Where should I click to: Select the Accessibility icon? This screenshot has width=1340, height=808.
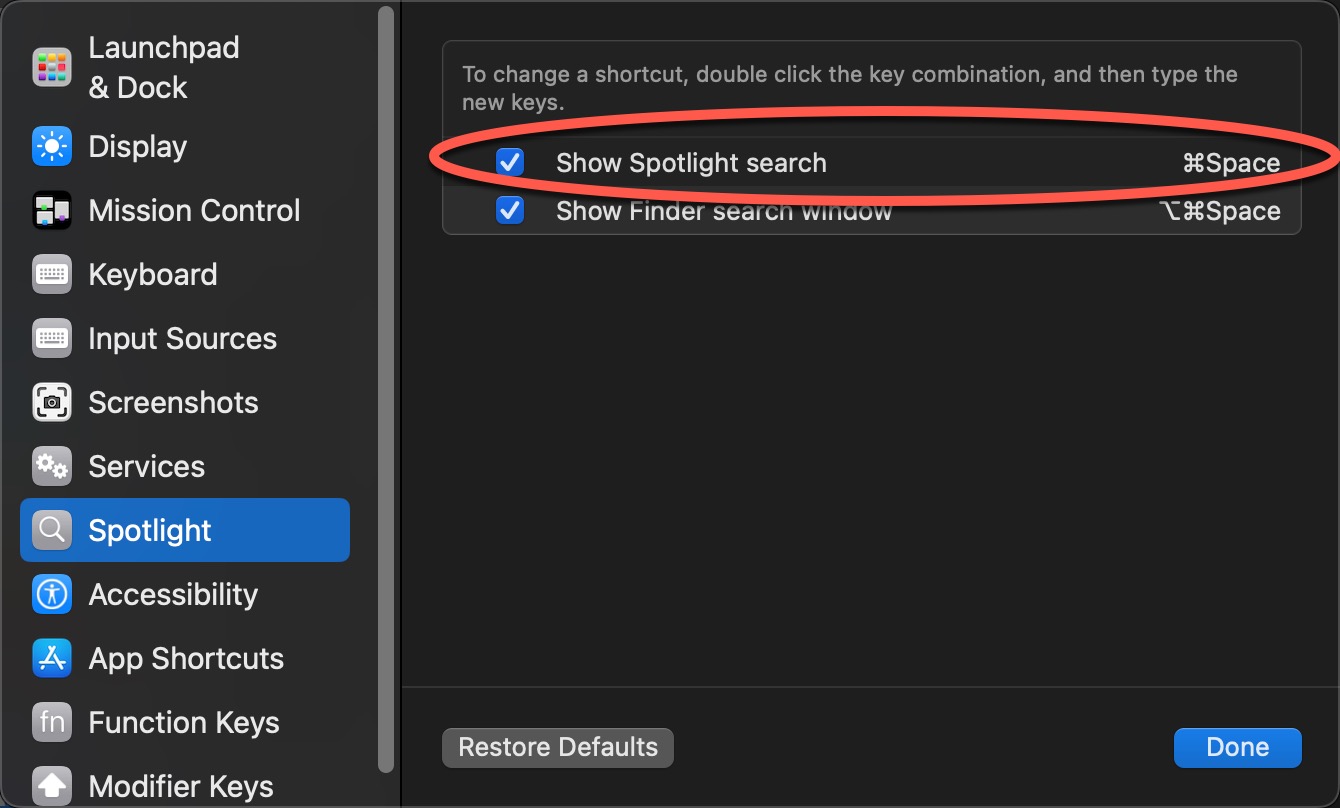point(50,594)
